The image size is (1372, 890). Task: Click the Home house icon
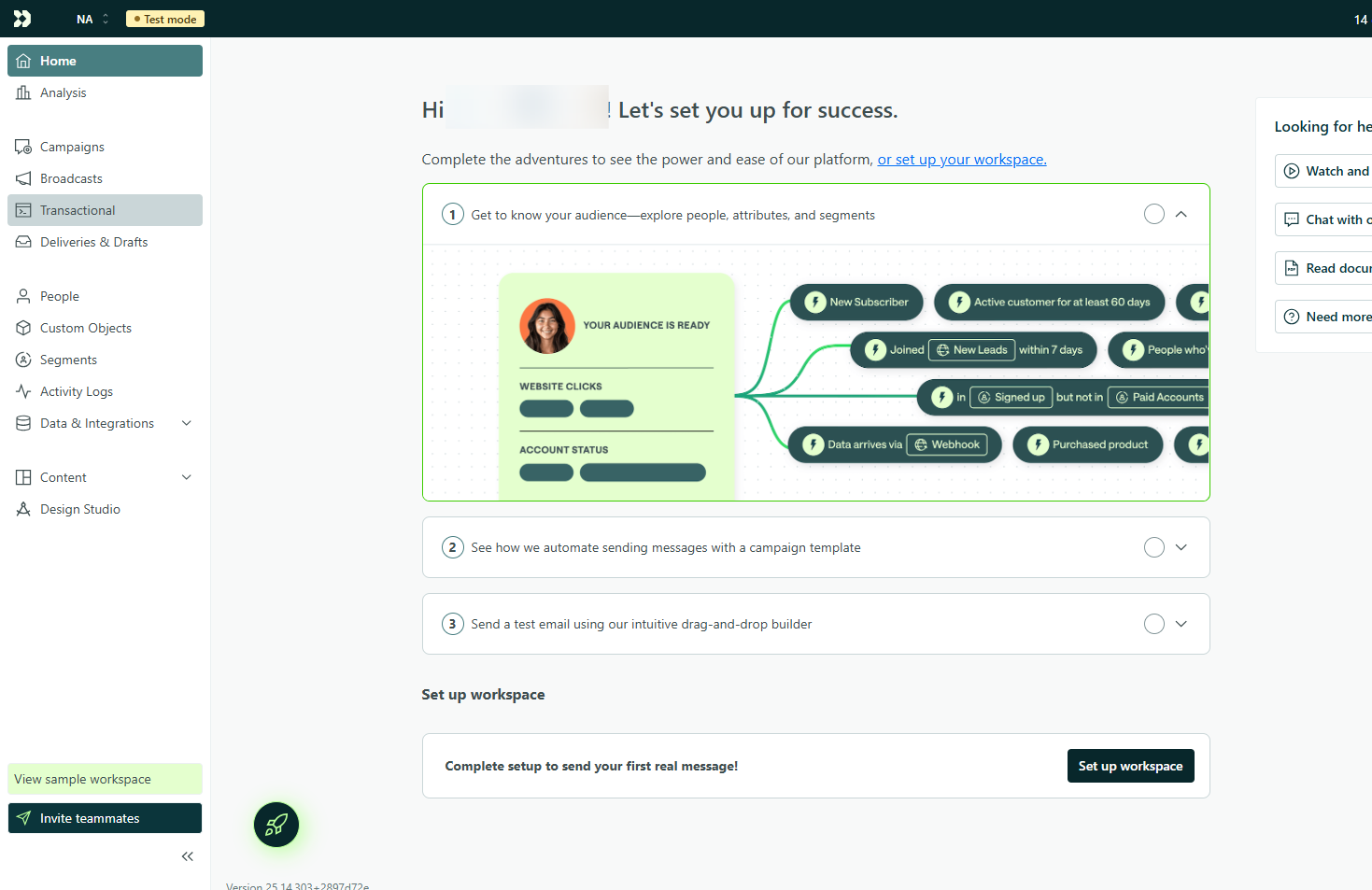coord(23,61)
